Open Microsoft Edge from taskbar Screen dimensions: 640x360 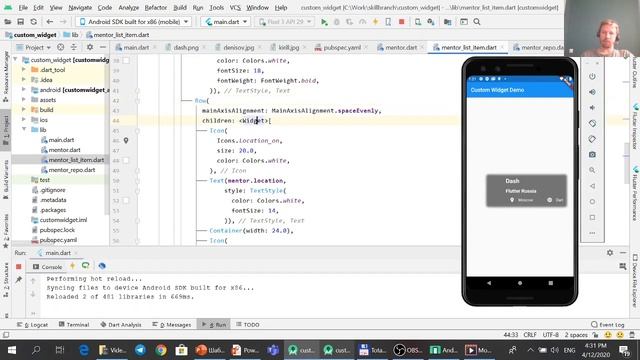click(84, 350)
